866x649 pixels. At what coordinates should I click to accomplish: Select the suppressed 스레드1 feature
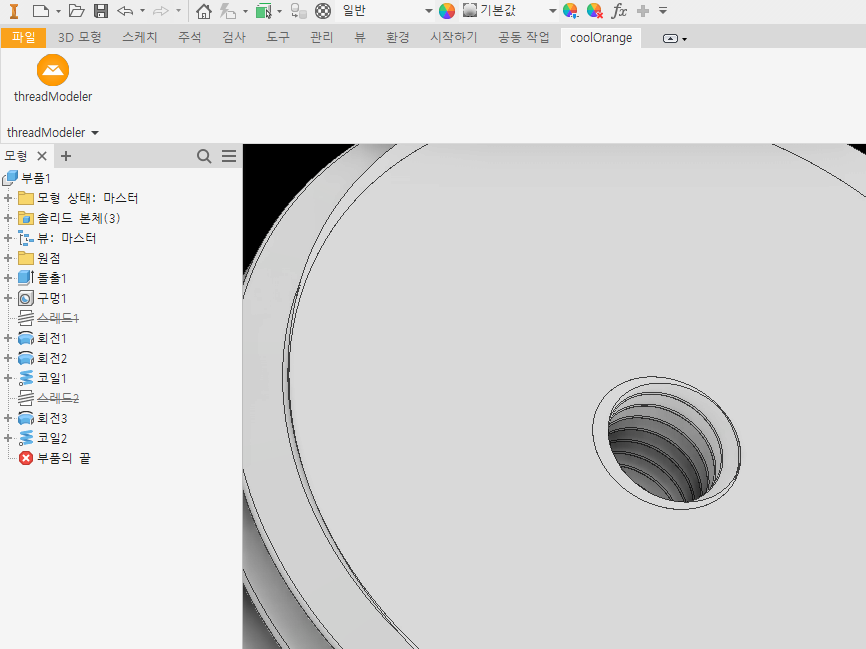coord(57,318)
